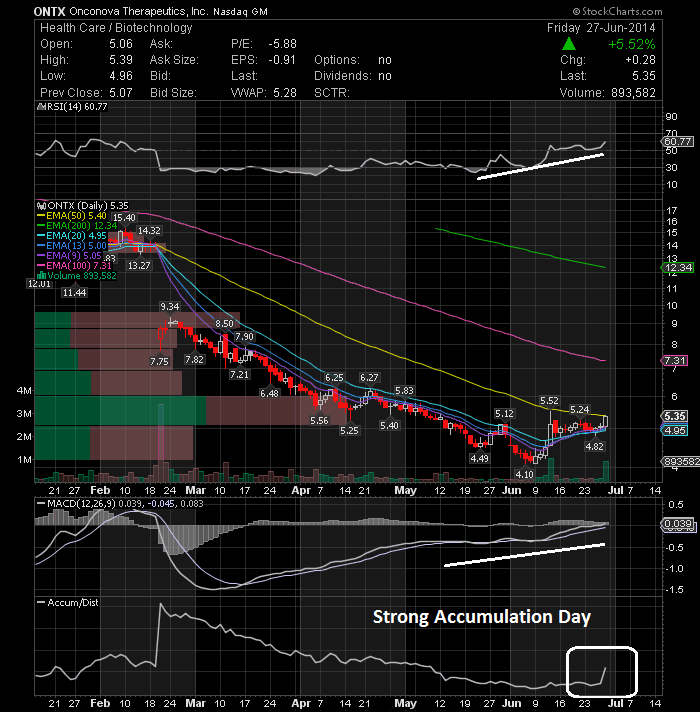Click the 4.82 price annotation
The image size is (700, 712).
[x=594, y=447]
